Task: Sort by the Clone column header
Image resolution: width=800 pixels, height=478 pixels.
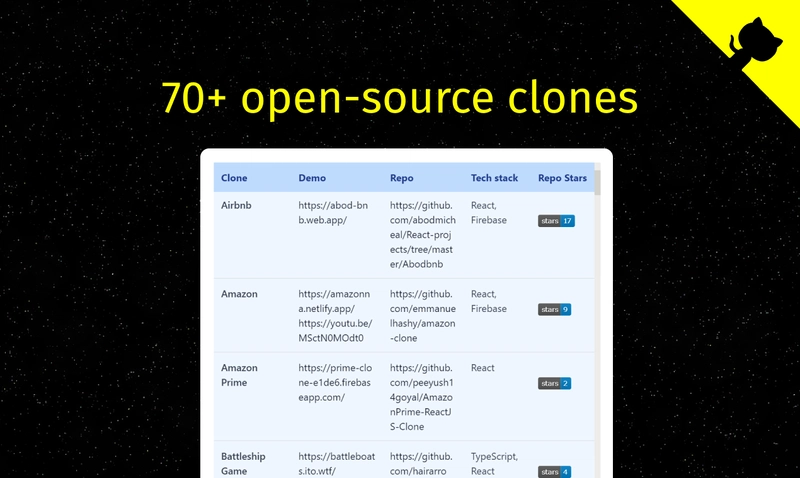Action: (234, 178)
